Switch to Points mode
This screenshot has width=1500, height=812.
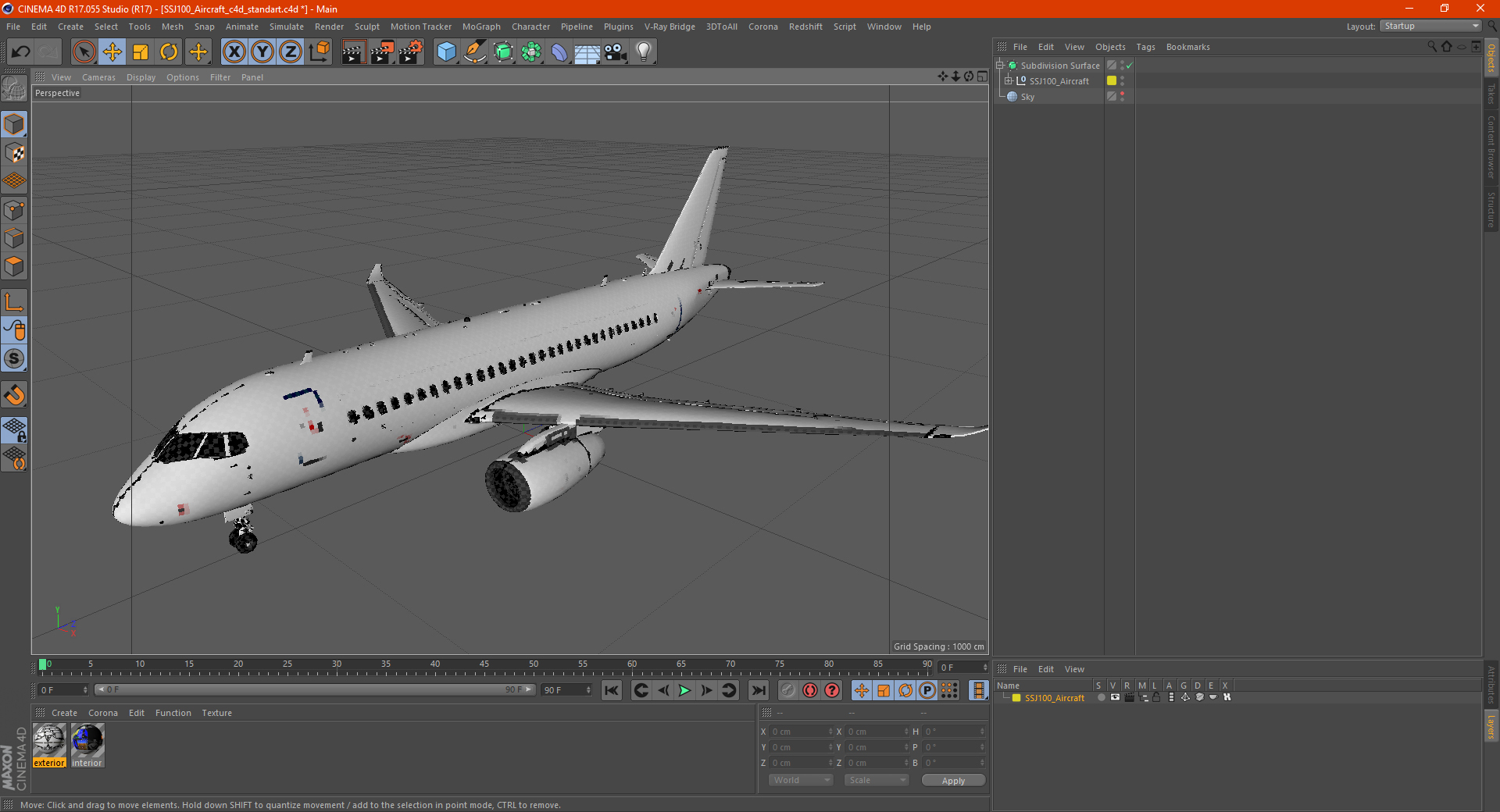(14, 210)
